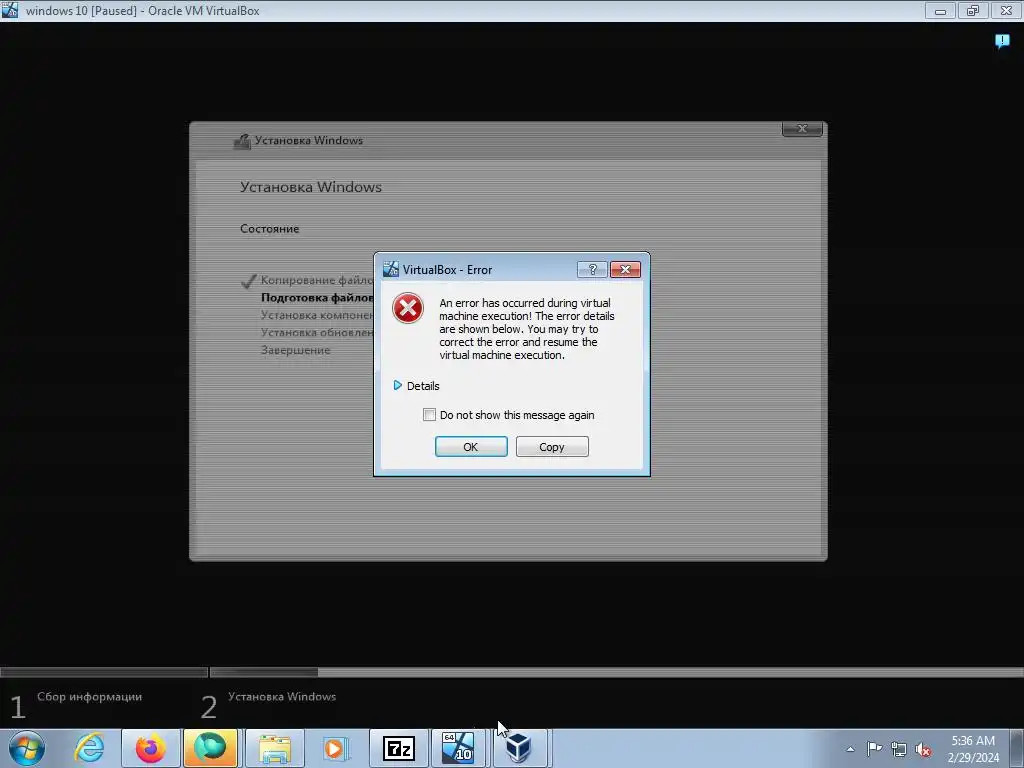The image size is (1024, 768).
Task: Click the help question mark button in error dialog
Action: [592, 270]
